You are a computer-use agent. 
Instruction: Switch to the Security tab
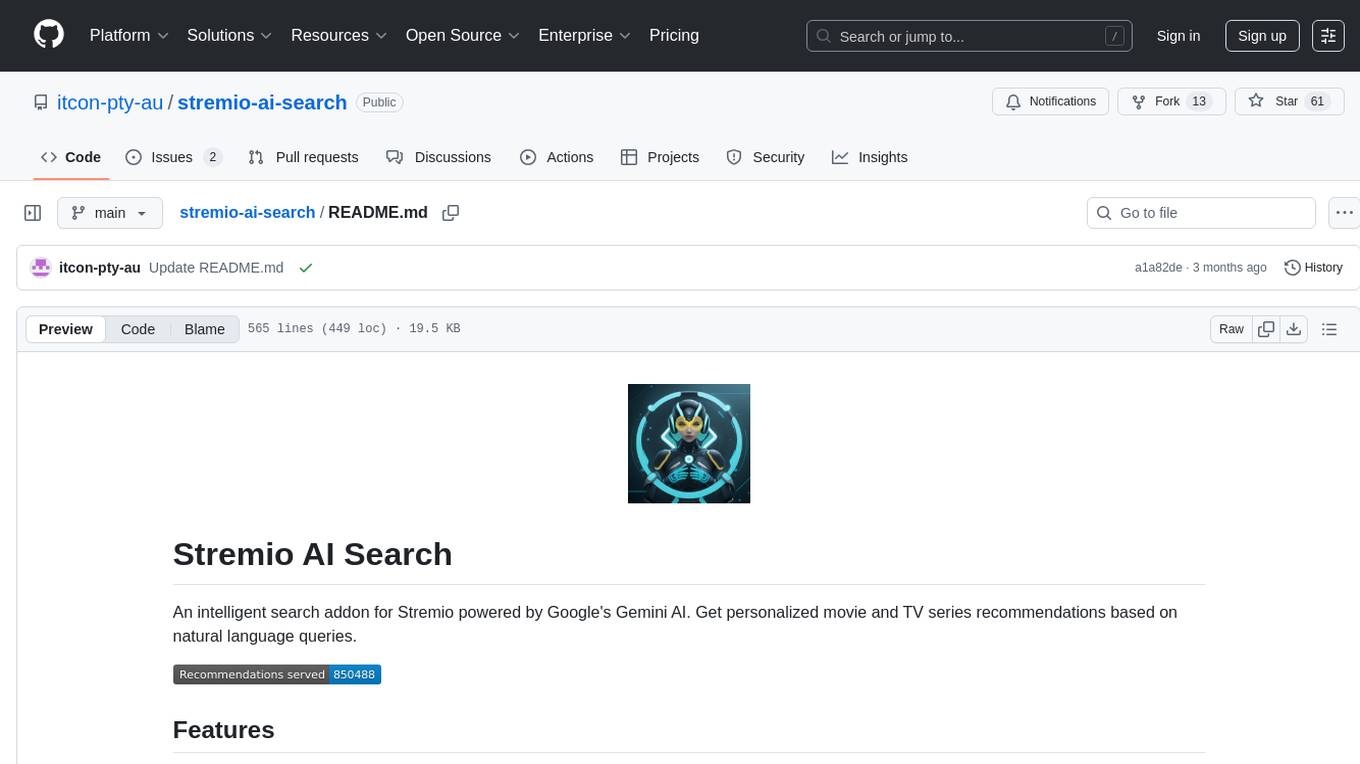(766, 157)
